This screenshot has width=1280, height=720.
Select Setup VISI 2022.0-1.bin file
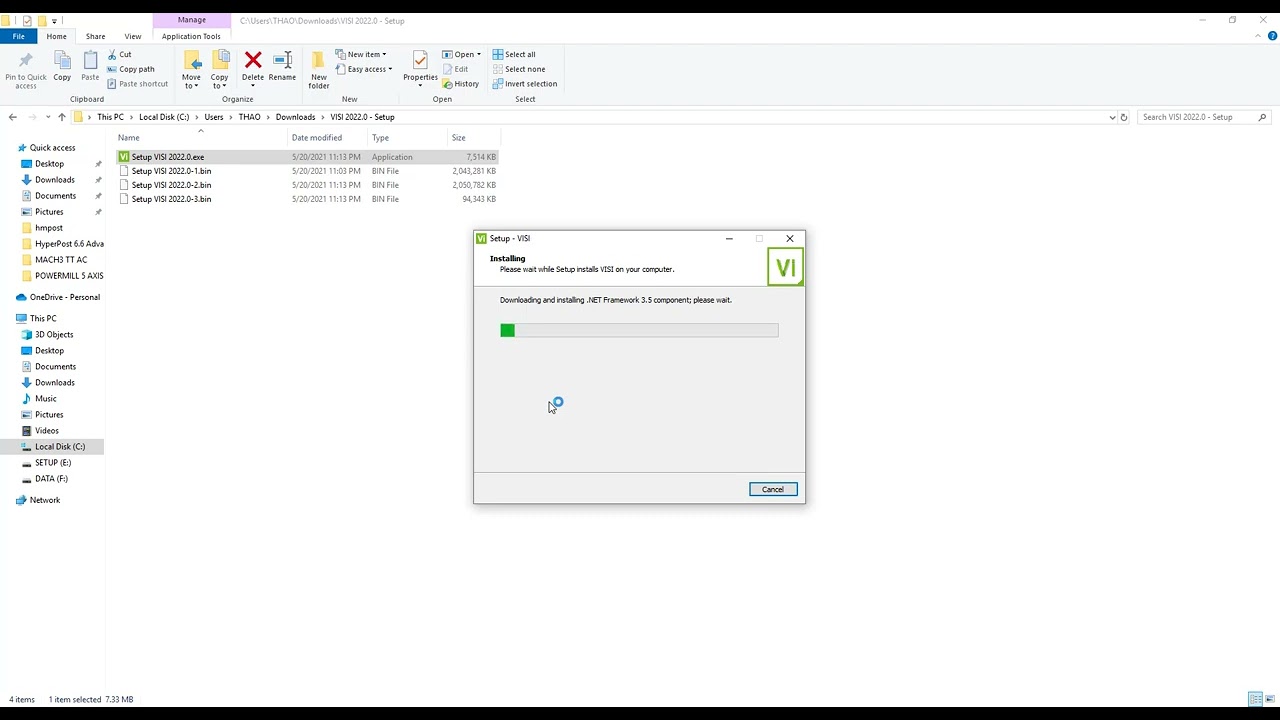307,171
